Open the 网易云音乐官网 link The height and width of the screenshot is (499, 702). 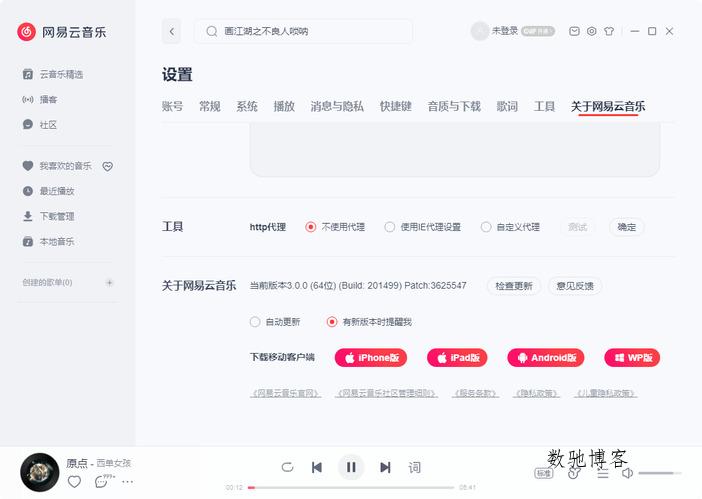(286, 393)
